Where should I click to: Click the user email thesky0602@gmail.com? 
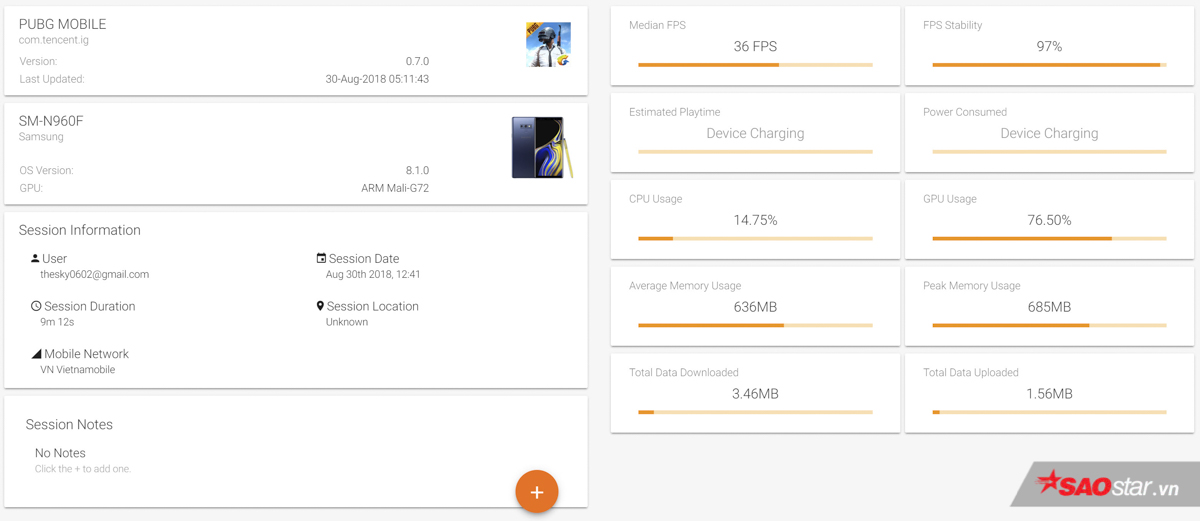(94, 274)
